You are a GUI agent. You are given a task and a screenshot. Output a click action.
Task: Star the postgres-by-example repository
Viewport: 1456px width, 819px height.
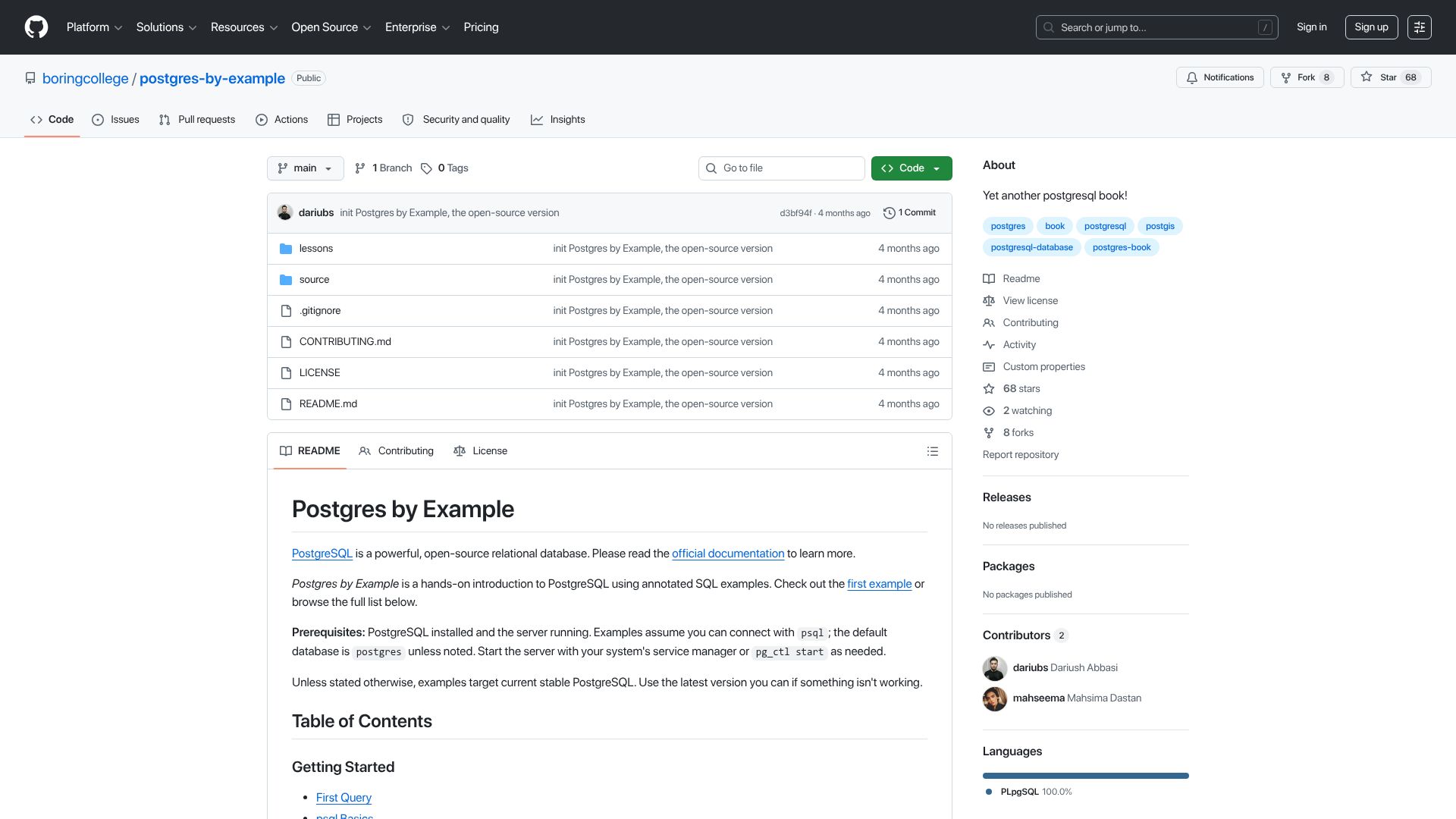click(1390, 77)
